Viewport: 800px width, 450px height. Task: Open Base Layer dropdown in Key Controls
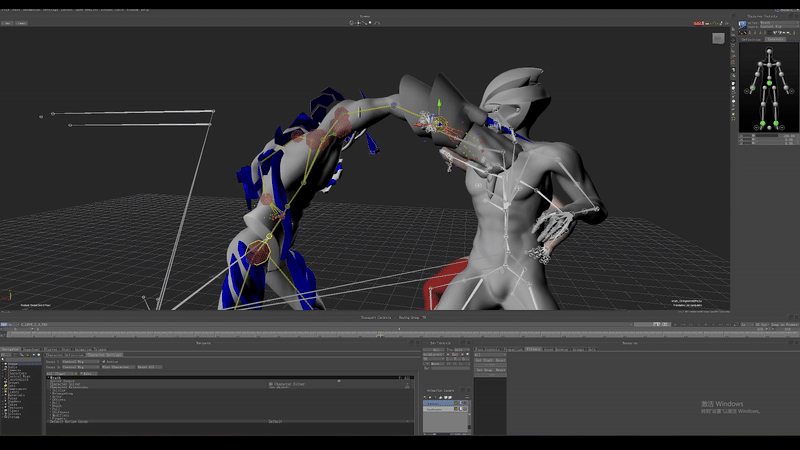pyautogui.click(x=434, y=354)
